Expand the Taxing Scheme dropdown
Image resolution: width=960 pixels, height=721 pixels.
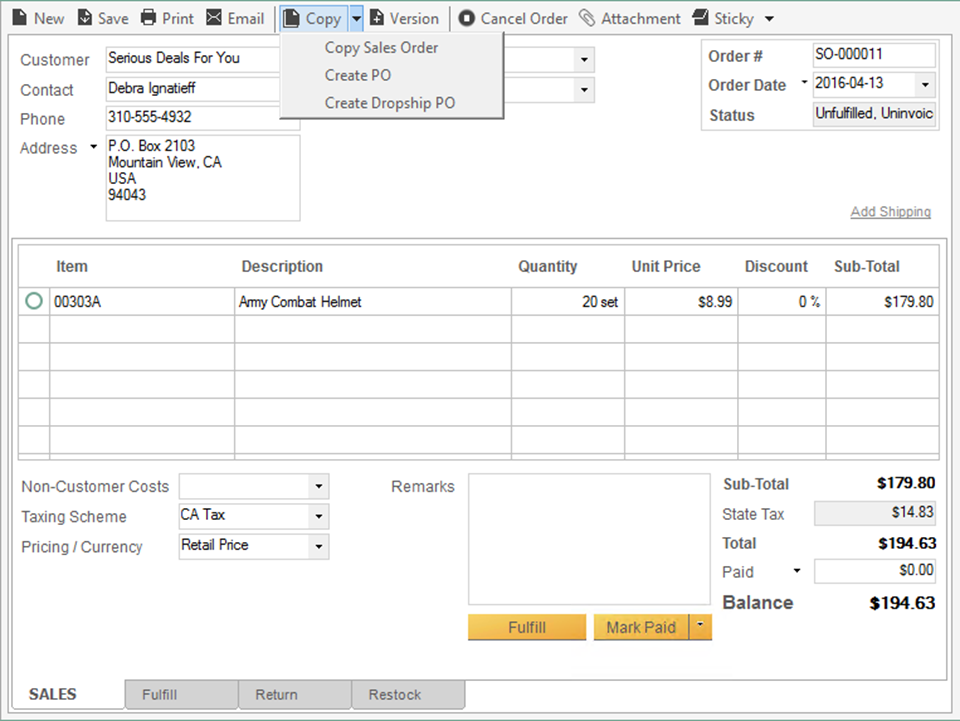[x=318, y=517]
